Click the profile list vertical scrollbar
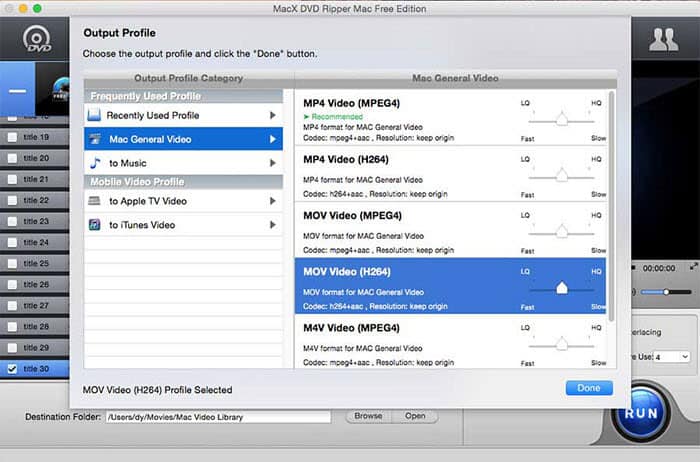The width and height of the screenshot is (700, 462). pos(611,205)
